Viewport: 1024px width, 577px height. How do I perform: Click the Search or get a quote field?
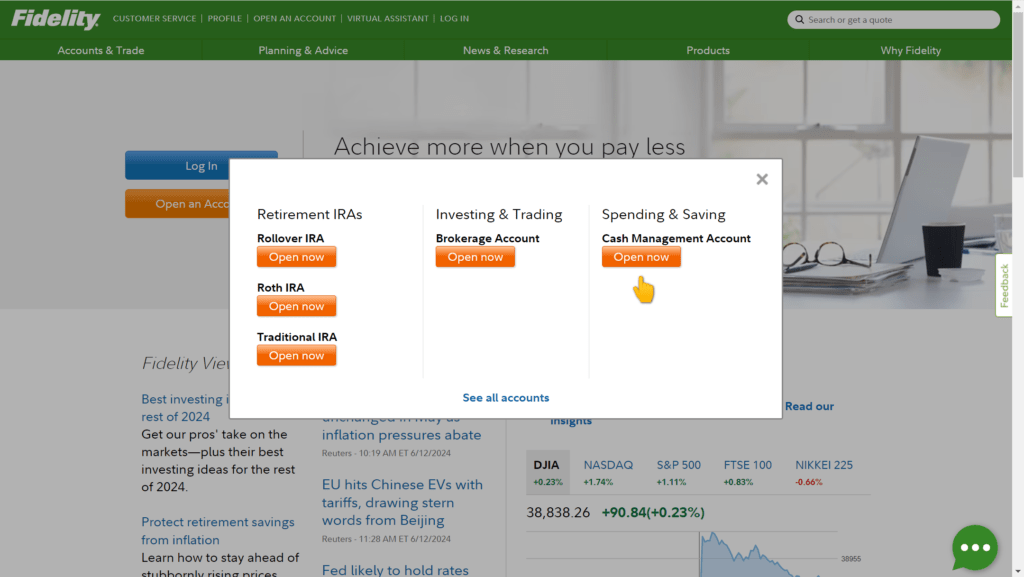[893, 20]
